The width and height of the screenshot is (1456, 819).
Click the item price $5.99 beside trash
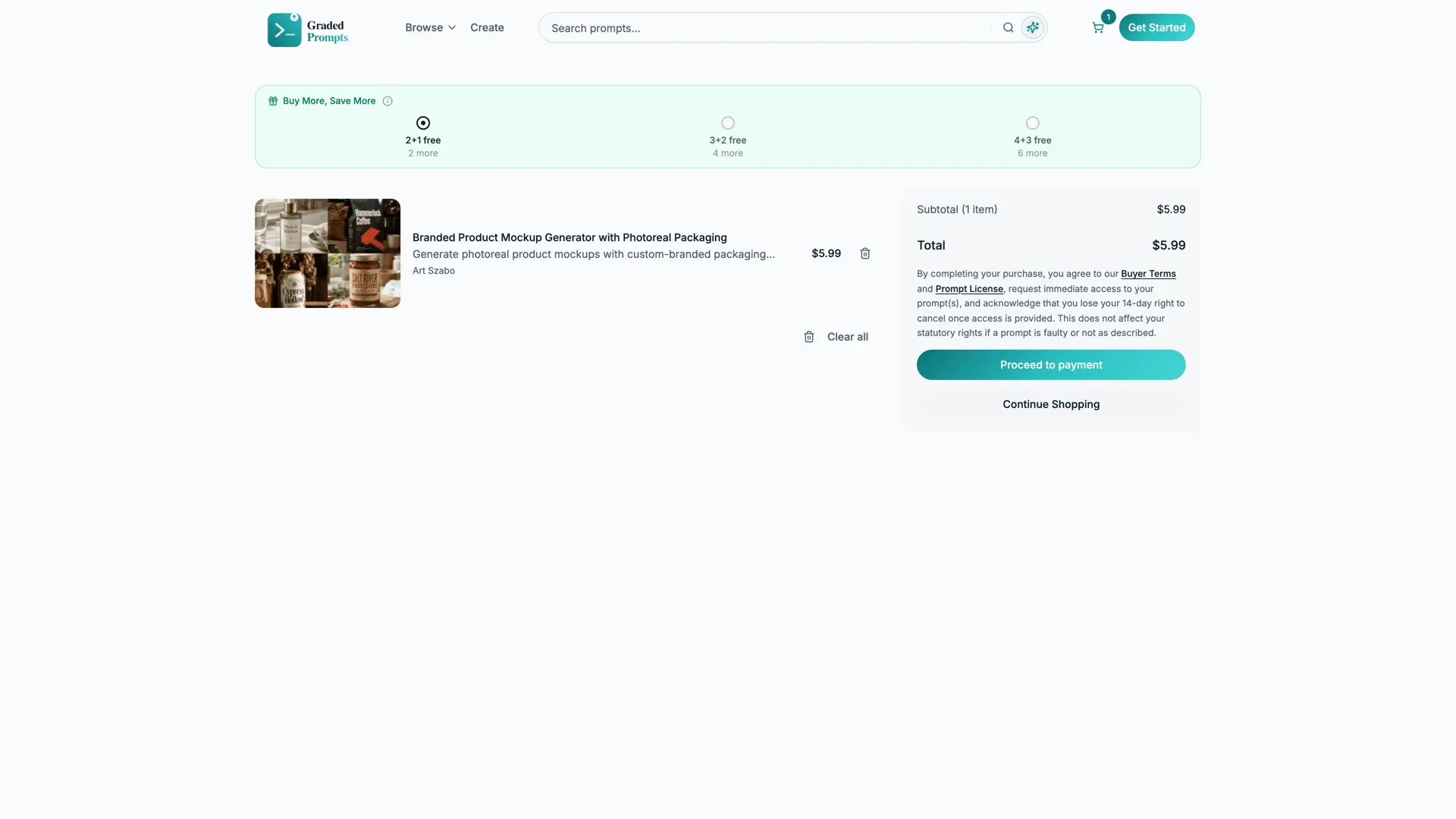click(x=826, y=253)
